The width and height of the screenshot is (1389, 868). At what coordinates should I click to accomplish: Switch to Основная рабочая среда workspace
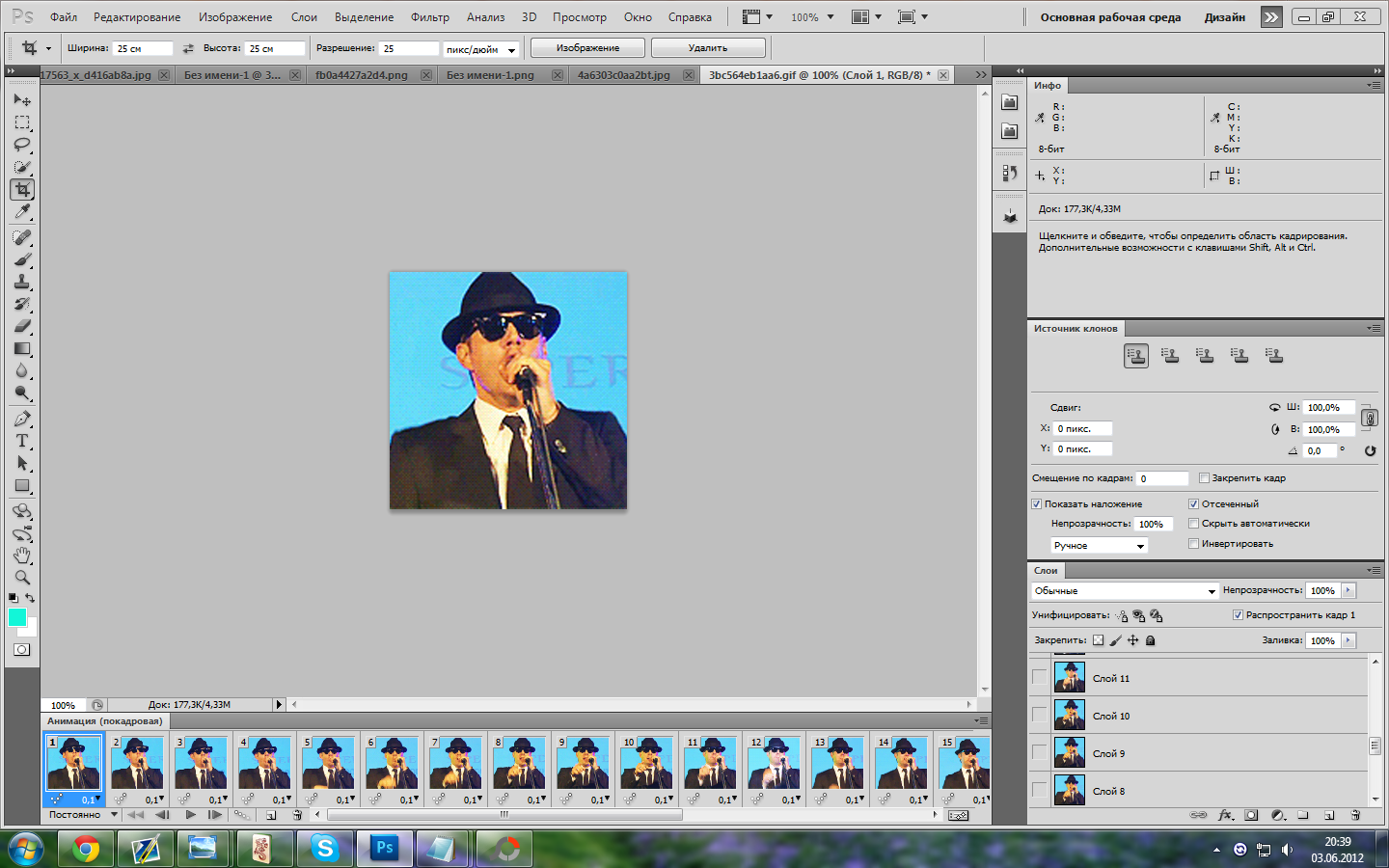(1110, 17)
